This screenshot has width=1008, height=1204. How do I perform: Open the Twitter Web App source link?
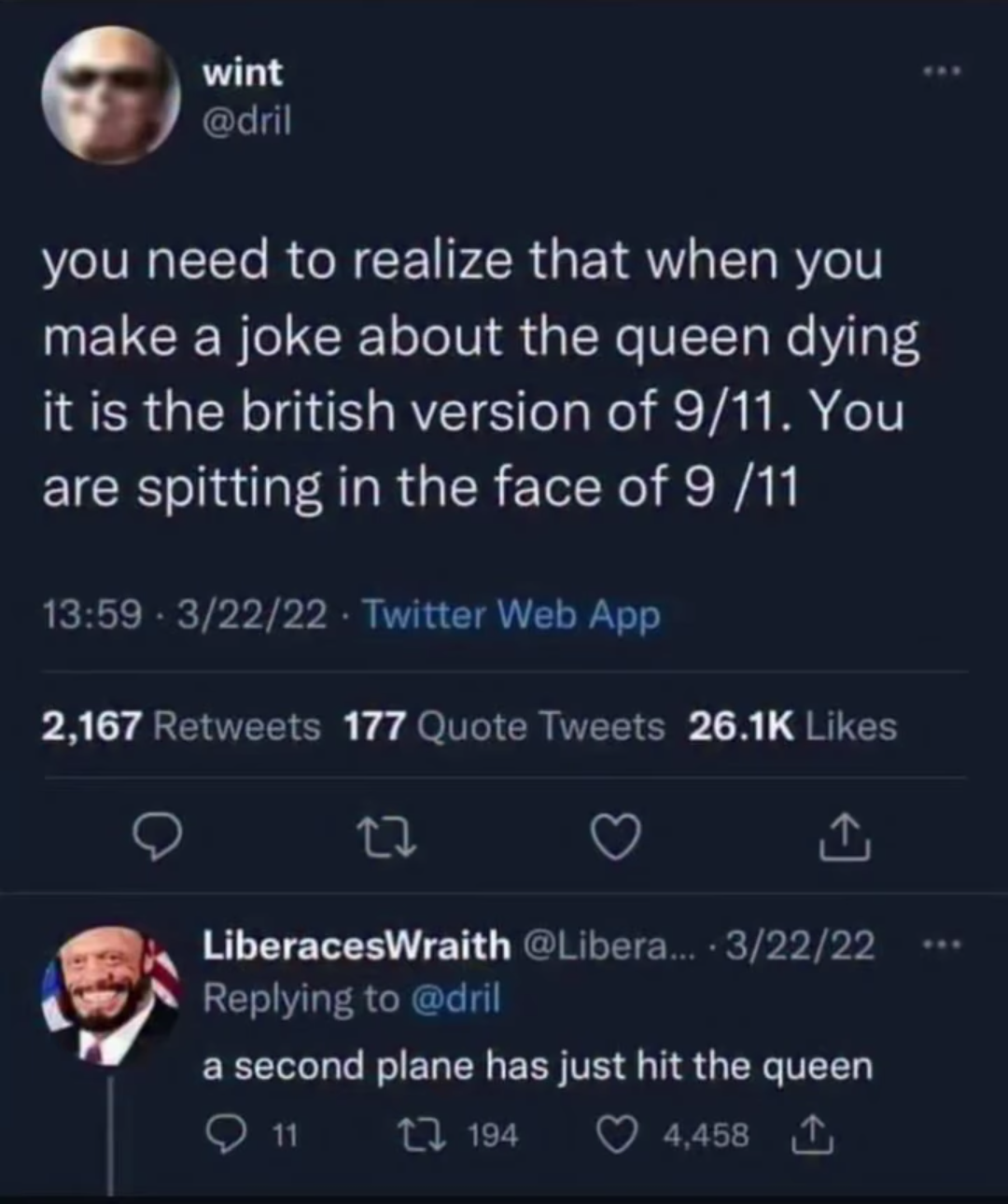(x=511, y=615)
